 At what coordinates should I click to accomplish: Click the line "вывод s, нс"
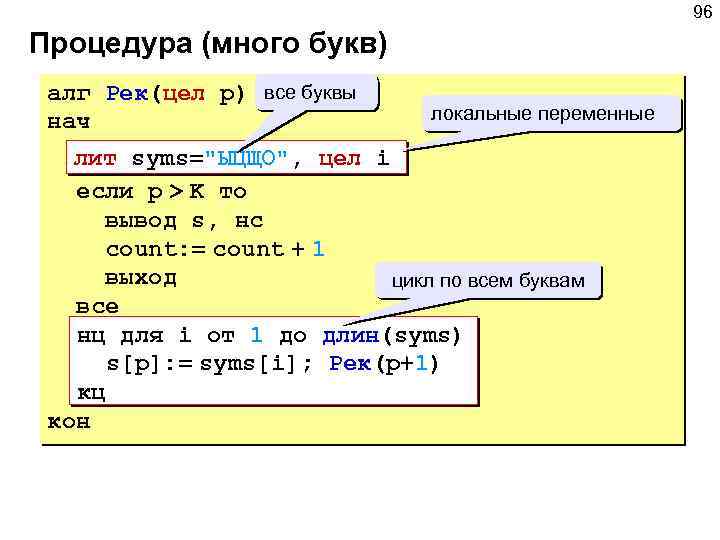184,222
